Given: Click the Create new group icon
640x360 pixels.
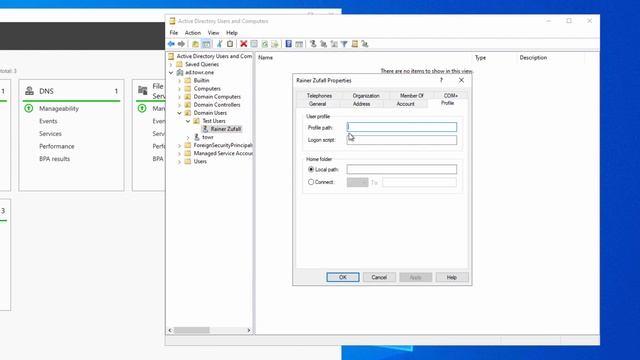Looking at the screenshot, I should pos(323,44).
